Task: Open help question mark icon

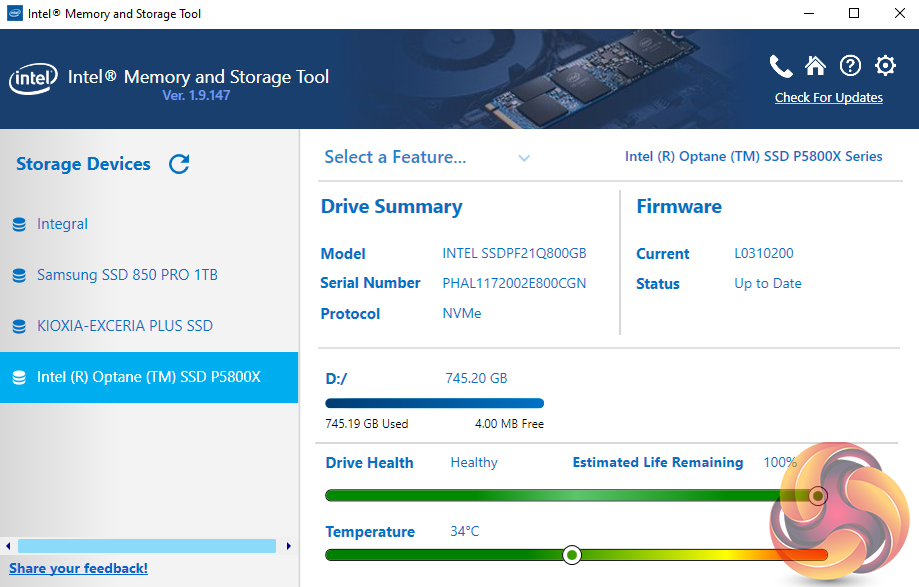Action: [x=850, y=66]
